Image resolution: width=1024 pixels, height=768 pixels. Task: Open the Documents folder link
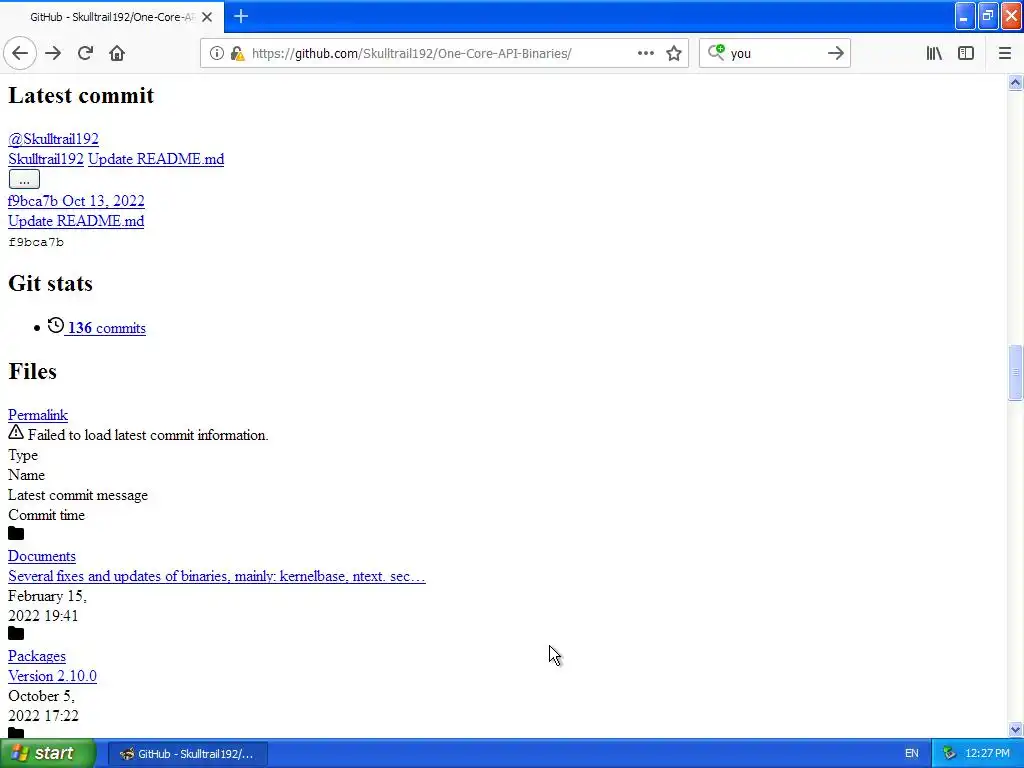coord(42,556)
